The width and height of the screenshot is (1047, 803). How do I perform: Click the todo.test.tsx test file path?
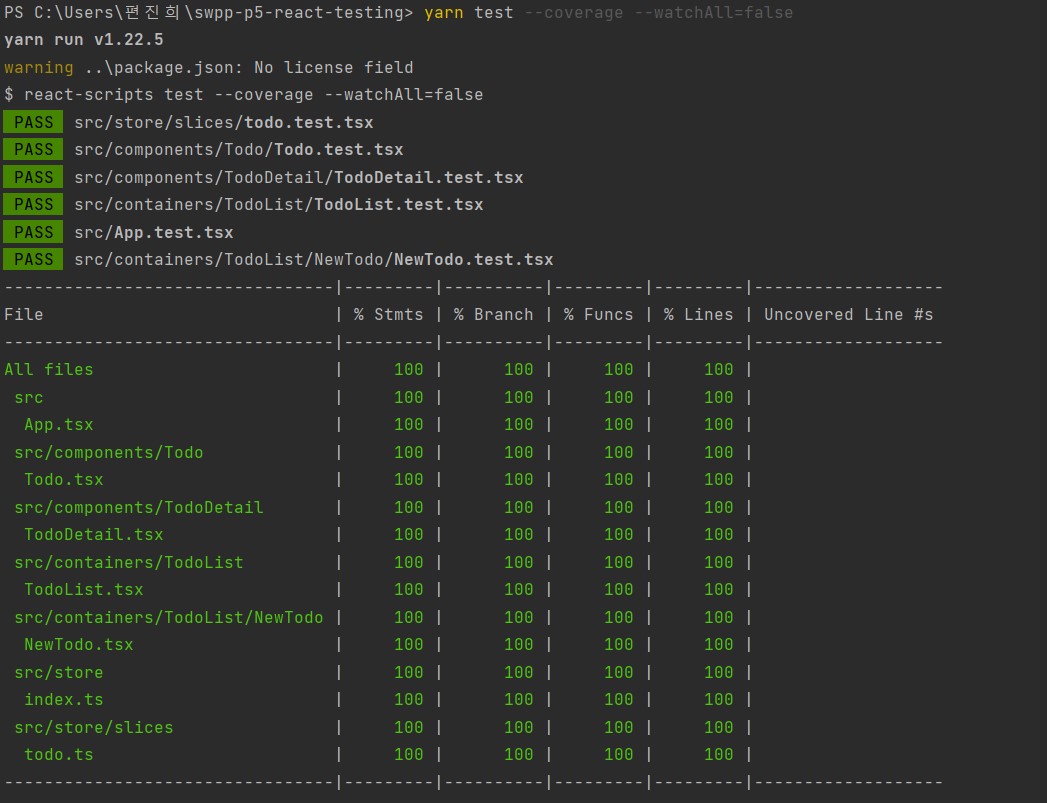[x=224, y=123]
